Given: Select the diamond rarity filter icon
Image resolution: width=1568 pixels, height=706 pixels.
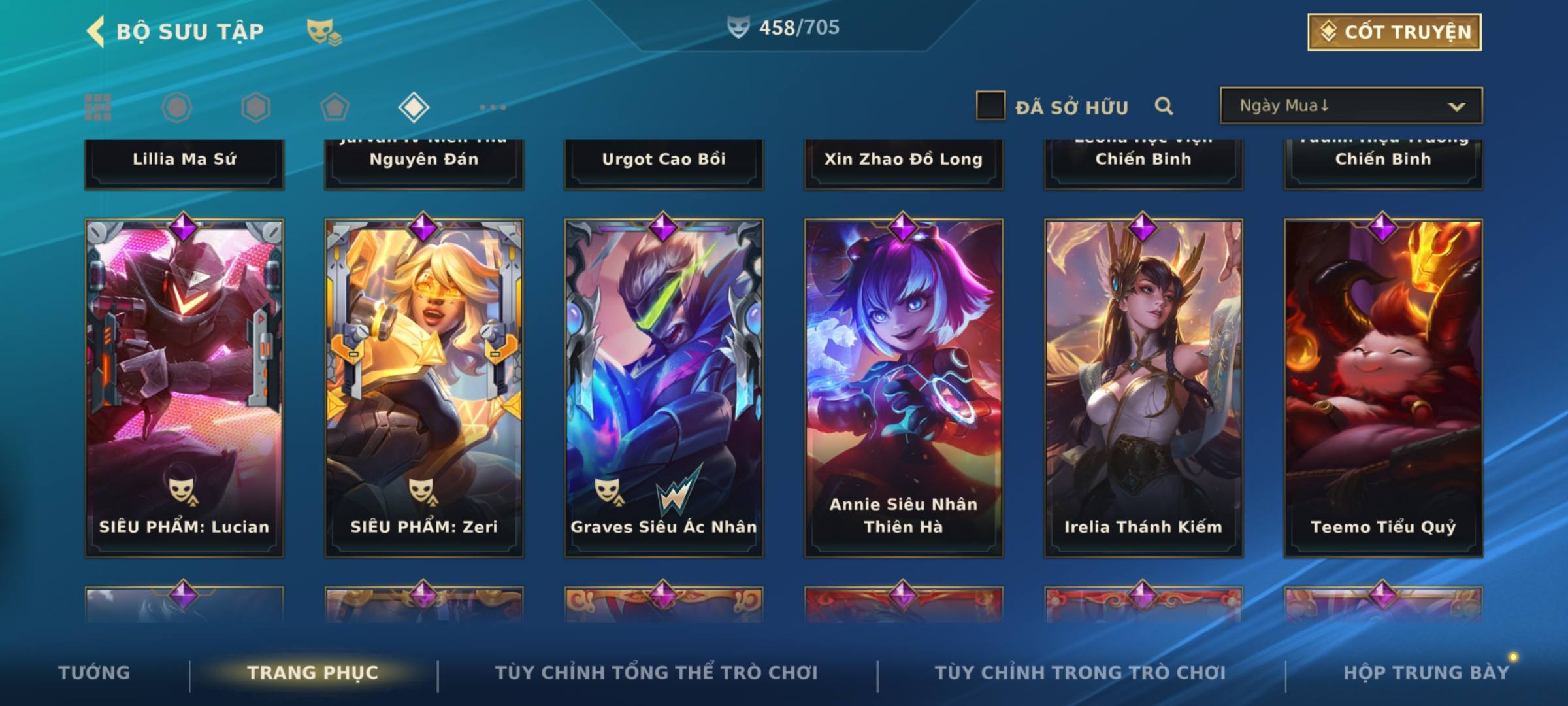Looking at the screenshot, I should click(x=414, y=107).
